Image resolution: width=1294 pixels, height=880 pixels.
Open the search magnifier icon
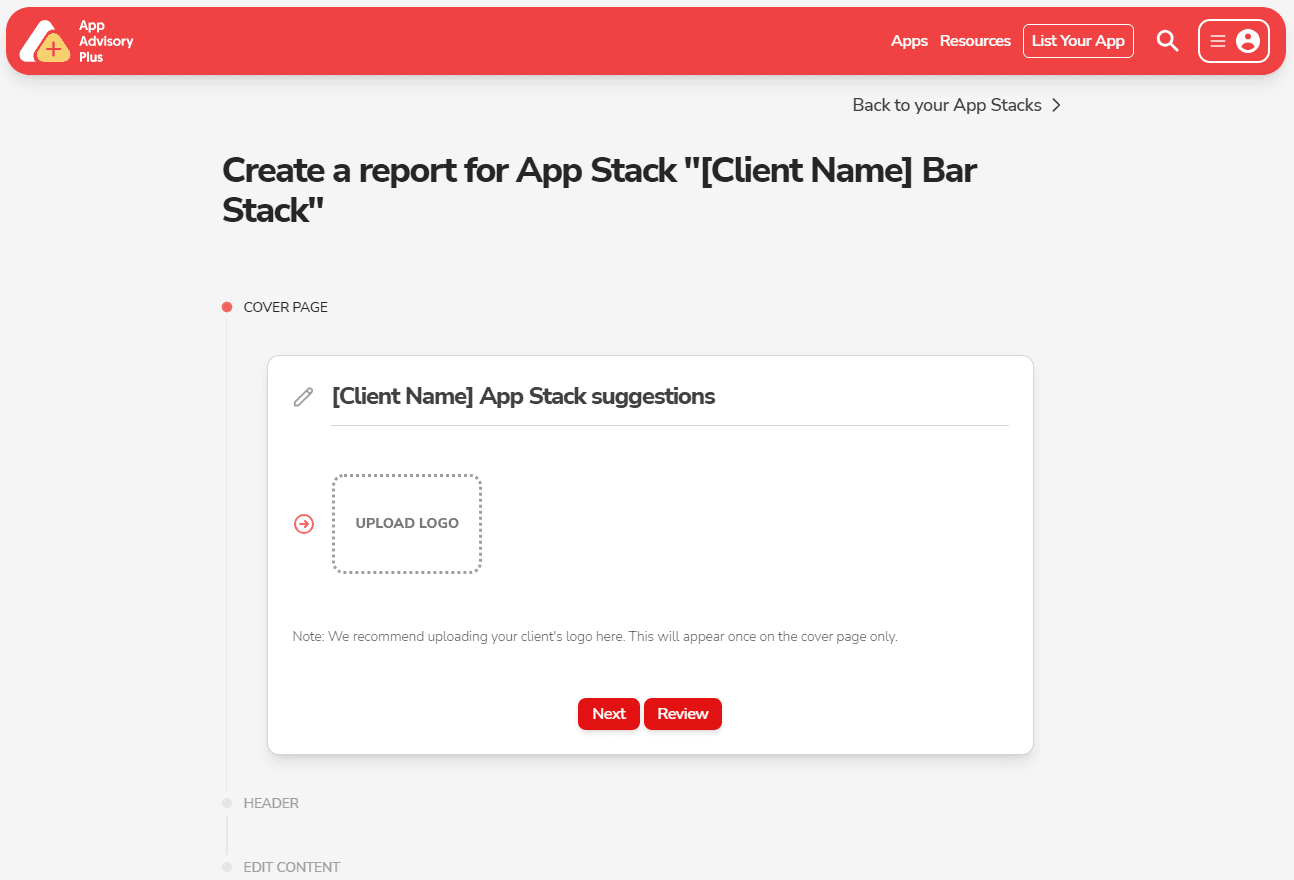point(1167,41)
